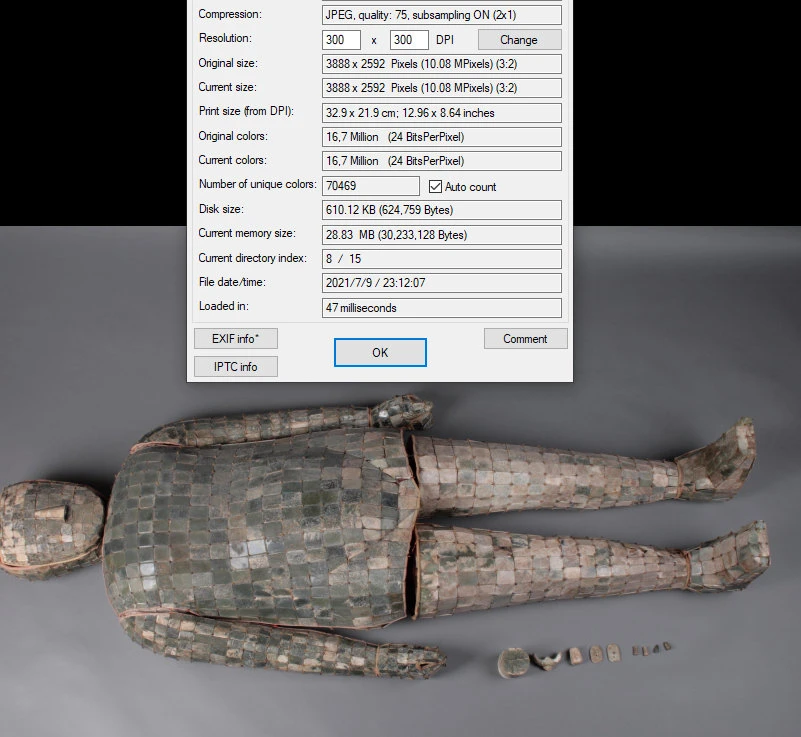Click the horizontal resolution DPI field
The width and height of the screenshot is (801, 737).
[x=341, y=40]
